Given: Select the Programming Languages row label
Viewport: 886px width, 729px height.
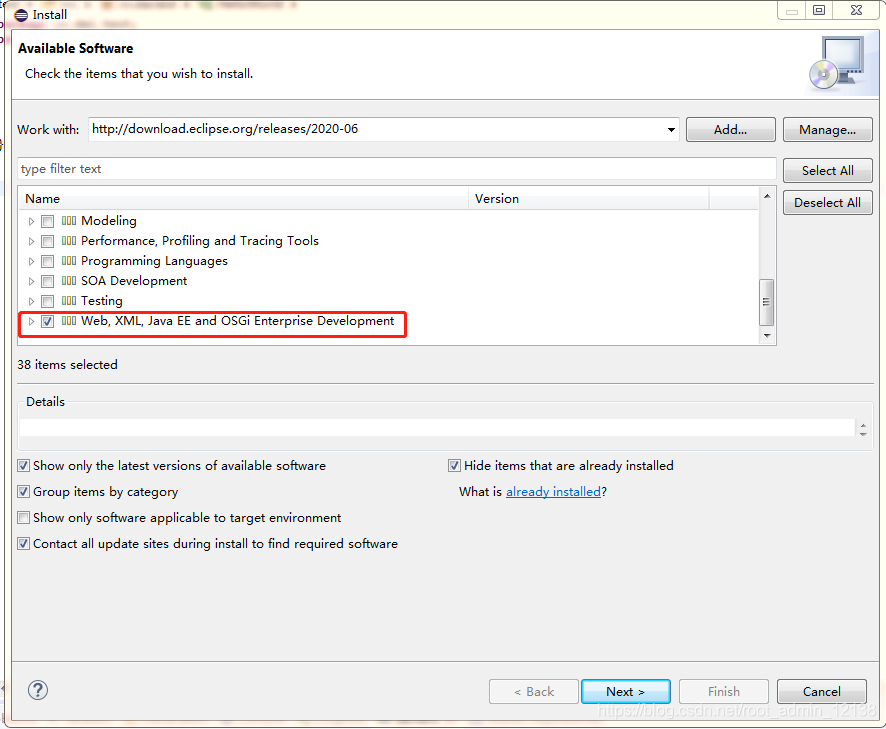Looking at the screenshot, I should coord(154,261).
